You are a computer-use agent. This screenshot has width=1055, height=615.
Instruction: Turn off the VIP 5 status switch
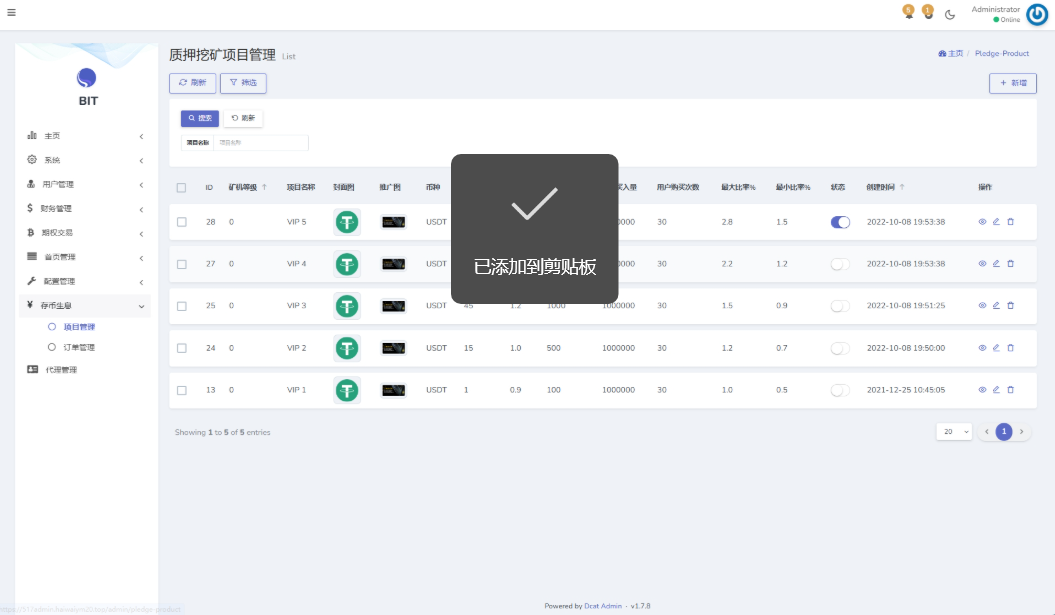[x=840, y=222]
